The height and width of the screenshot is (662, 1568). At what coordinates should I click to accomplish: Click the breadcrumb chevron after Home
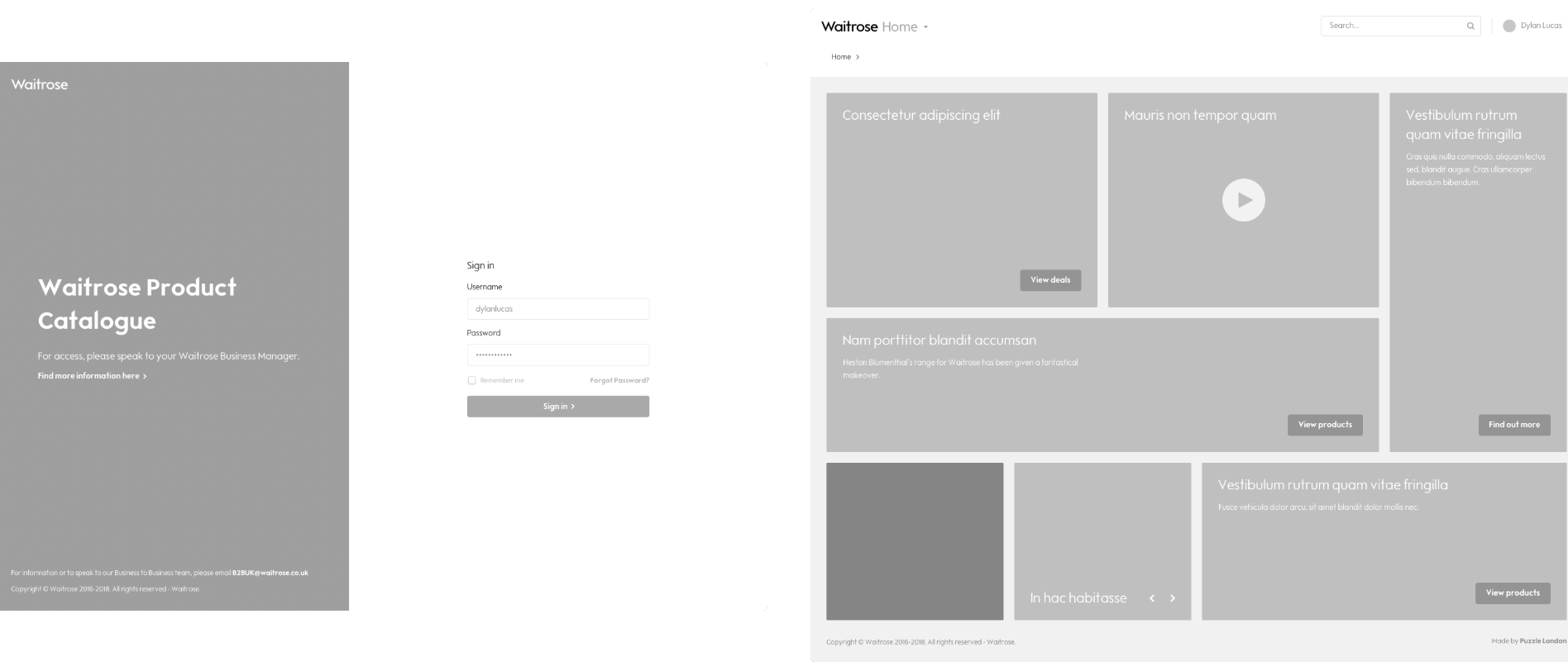pos(858,57)
